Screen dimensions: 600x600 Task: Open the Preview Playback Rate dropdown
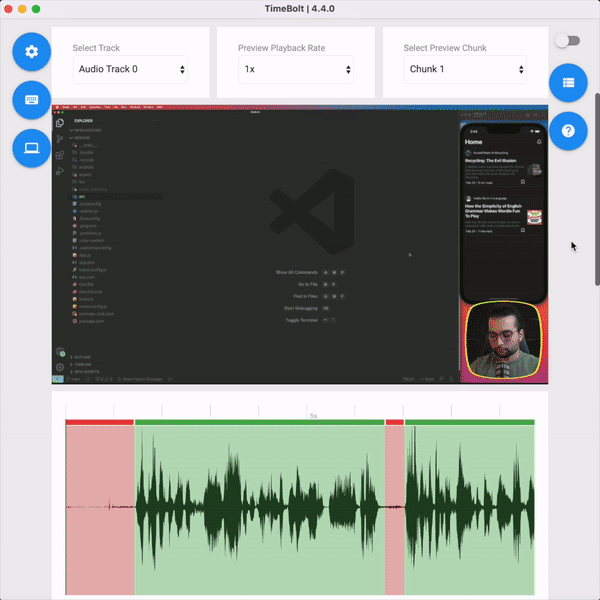point(296,69)
